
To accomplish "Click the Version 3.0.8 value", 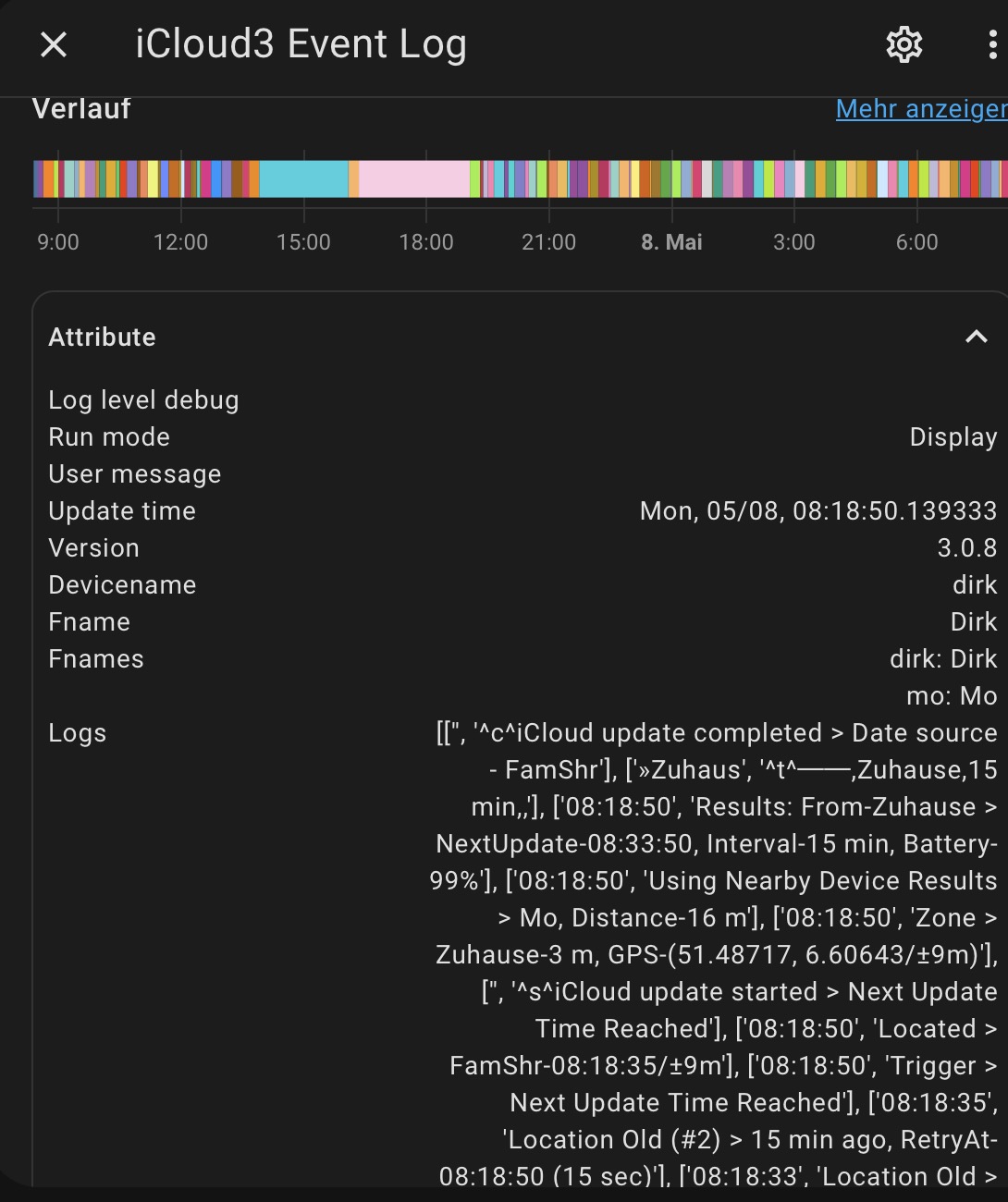I will [x=965, y=547].
